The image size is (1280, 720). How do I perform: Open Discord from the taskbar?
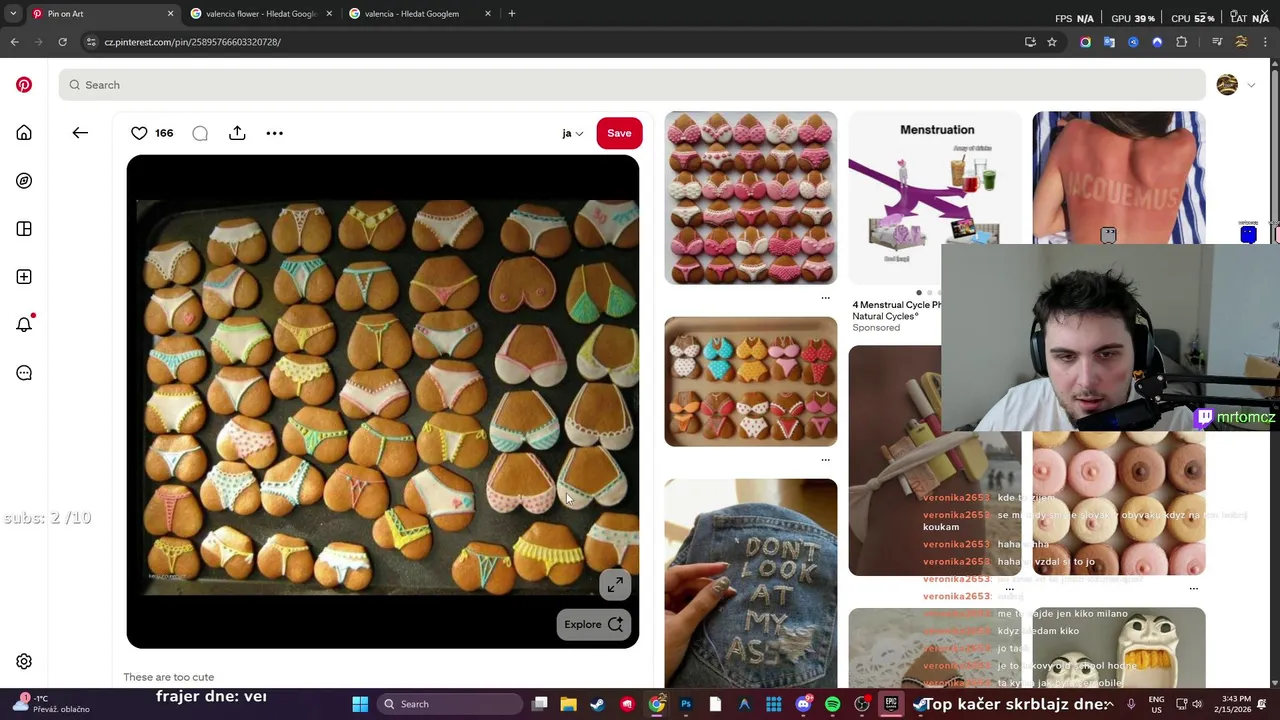pyautogui.click(x=803, y=704)
